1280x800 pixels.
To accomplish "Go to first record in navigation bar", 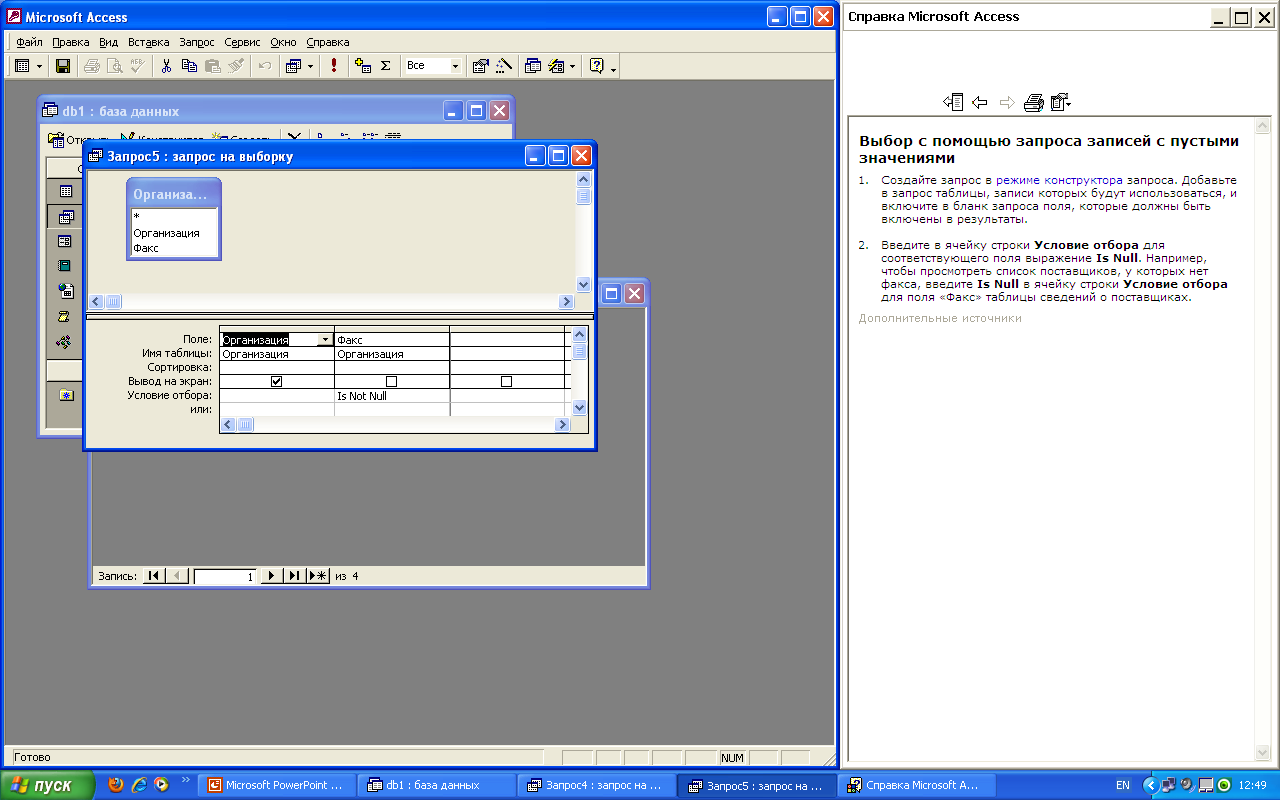I will coord(154,576).
